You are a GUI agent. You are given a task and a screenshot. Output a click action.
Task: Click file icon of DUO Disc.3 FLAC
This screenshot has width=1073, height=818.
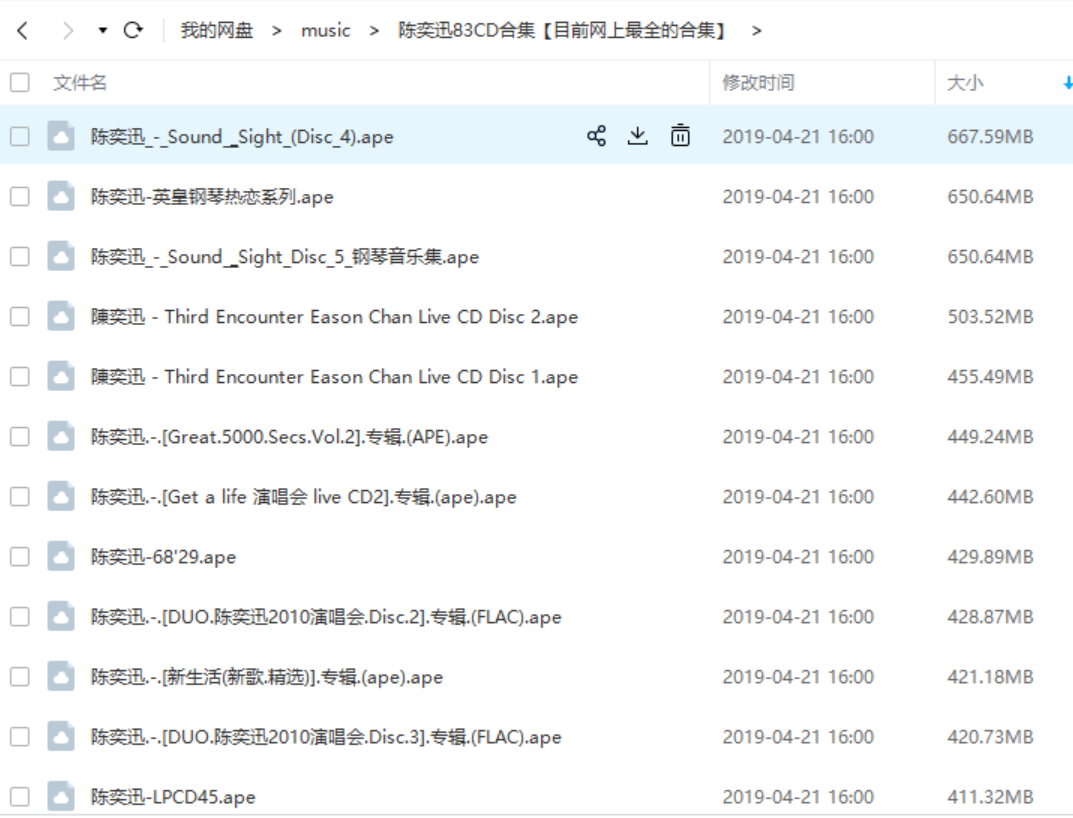(61, 736)
